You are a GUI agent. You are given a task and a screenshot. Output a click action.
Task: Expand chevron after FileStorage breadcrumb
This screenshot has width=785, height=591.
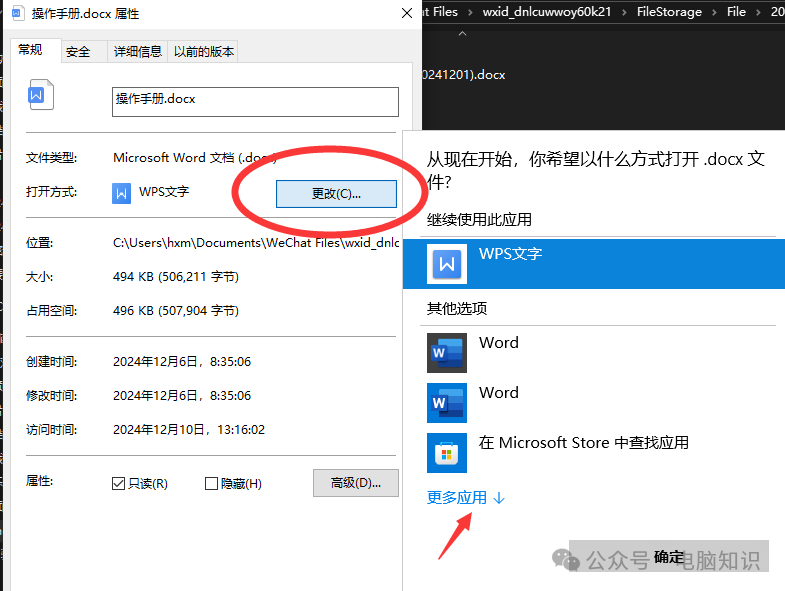pos(714,13)
